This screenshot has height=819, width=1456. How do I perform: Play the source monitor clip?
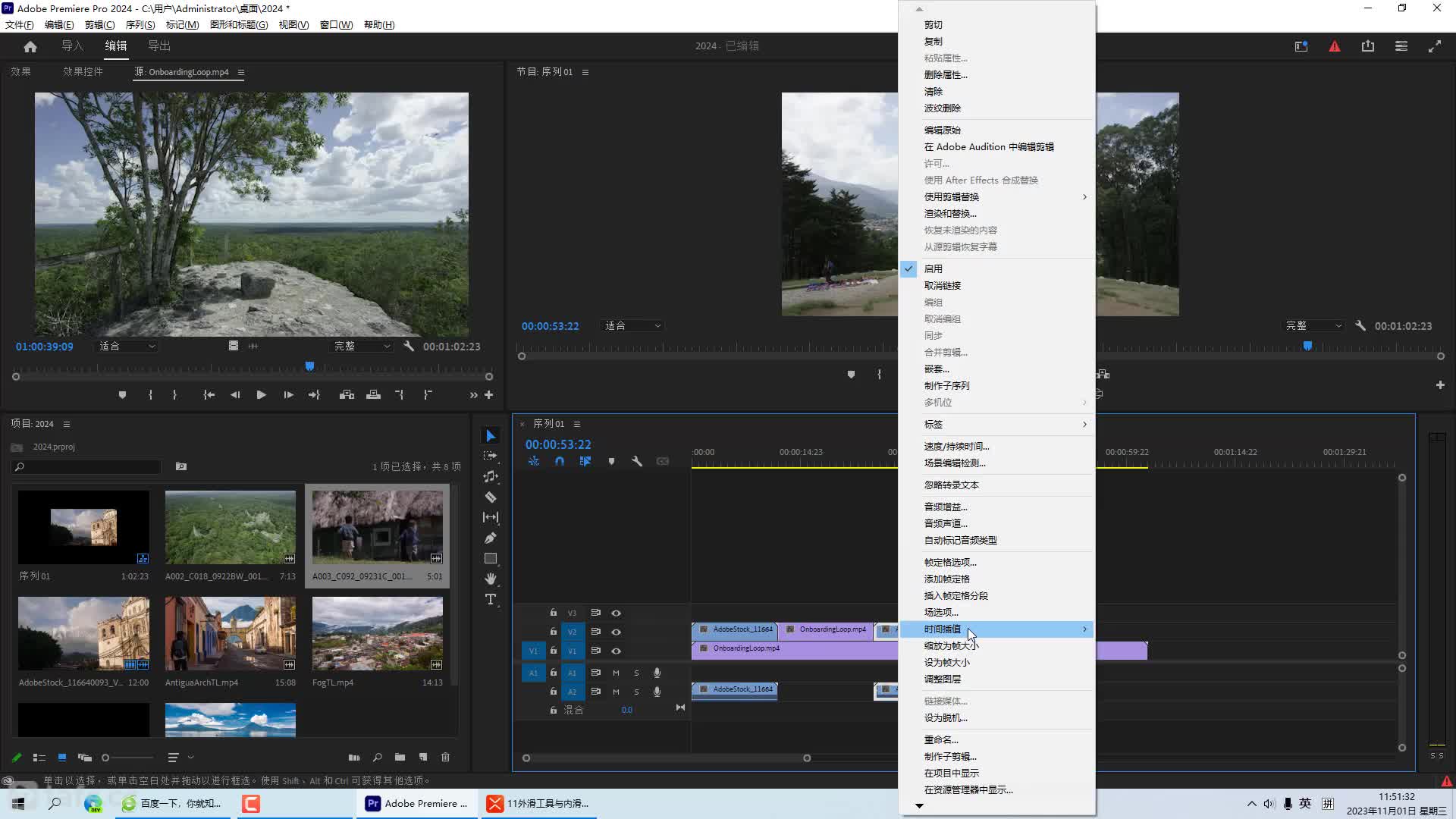click(261, 394)
